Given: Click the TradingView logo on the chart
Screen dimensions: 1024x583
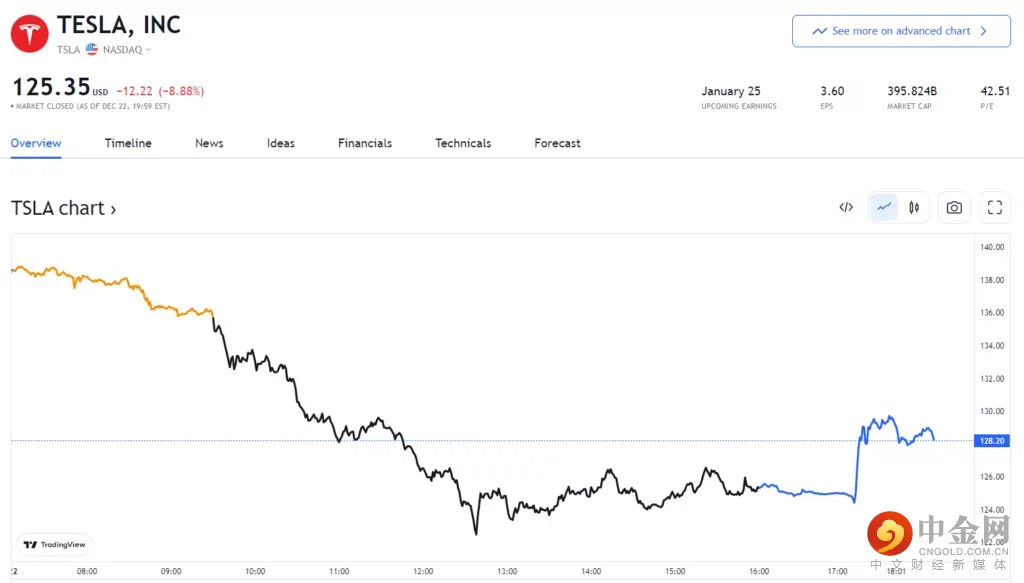Looking at the screenshot, I should [54, 544].
